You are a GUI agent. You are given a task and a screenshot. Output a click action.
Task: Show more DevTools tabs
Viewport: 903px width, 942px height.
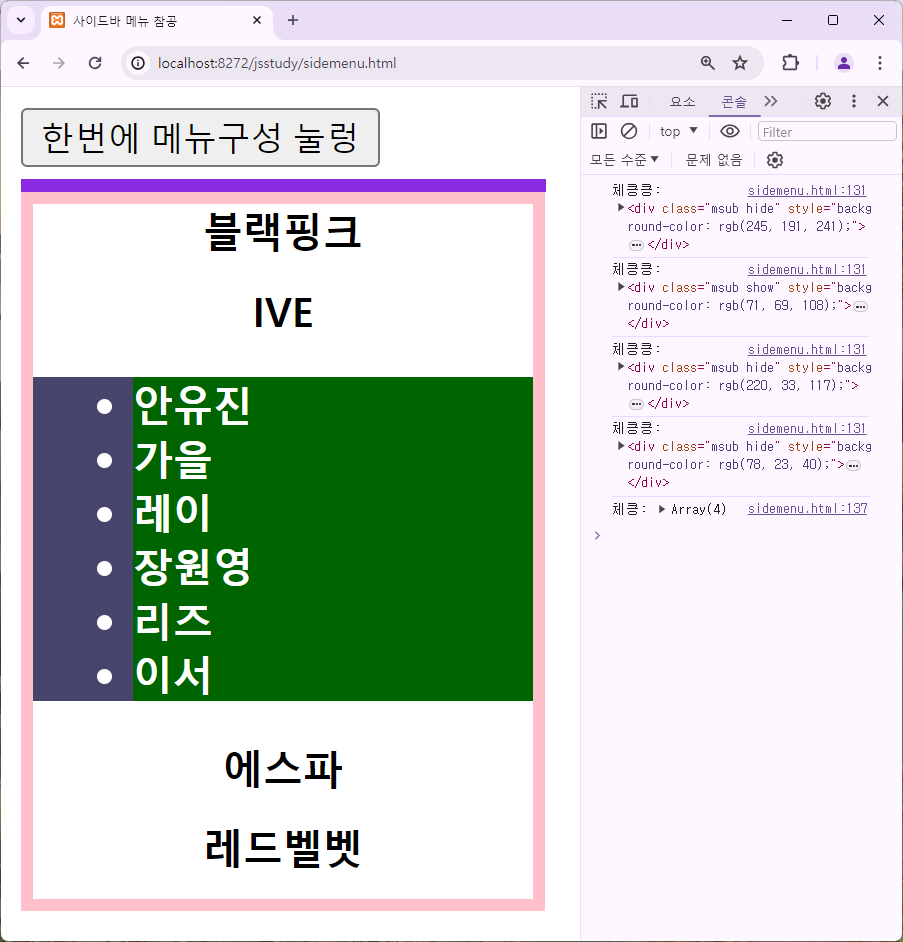tap(771, 101)
